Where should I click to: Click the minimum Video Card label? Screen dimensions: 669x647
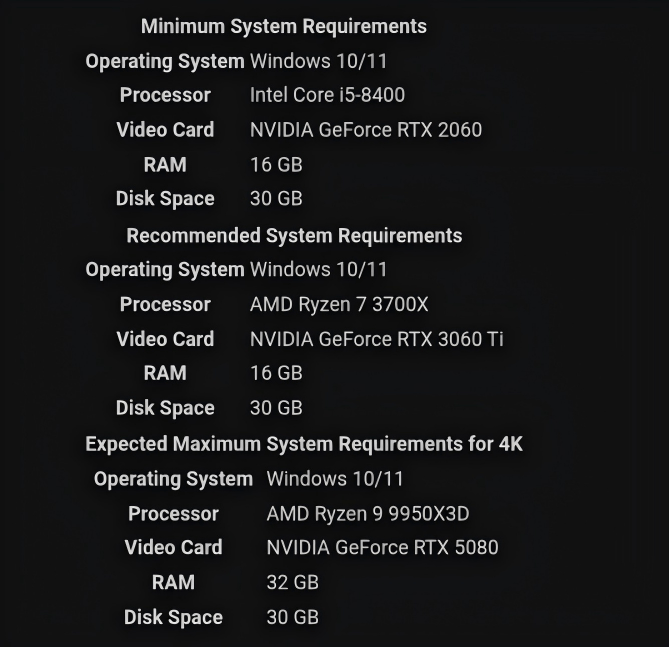coord(165,130)
